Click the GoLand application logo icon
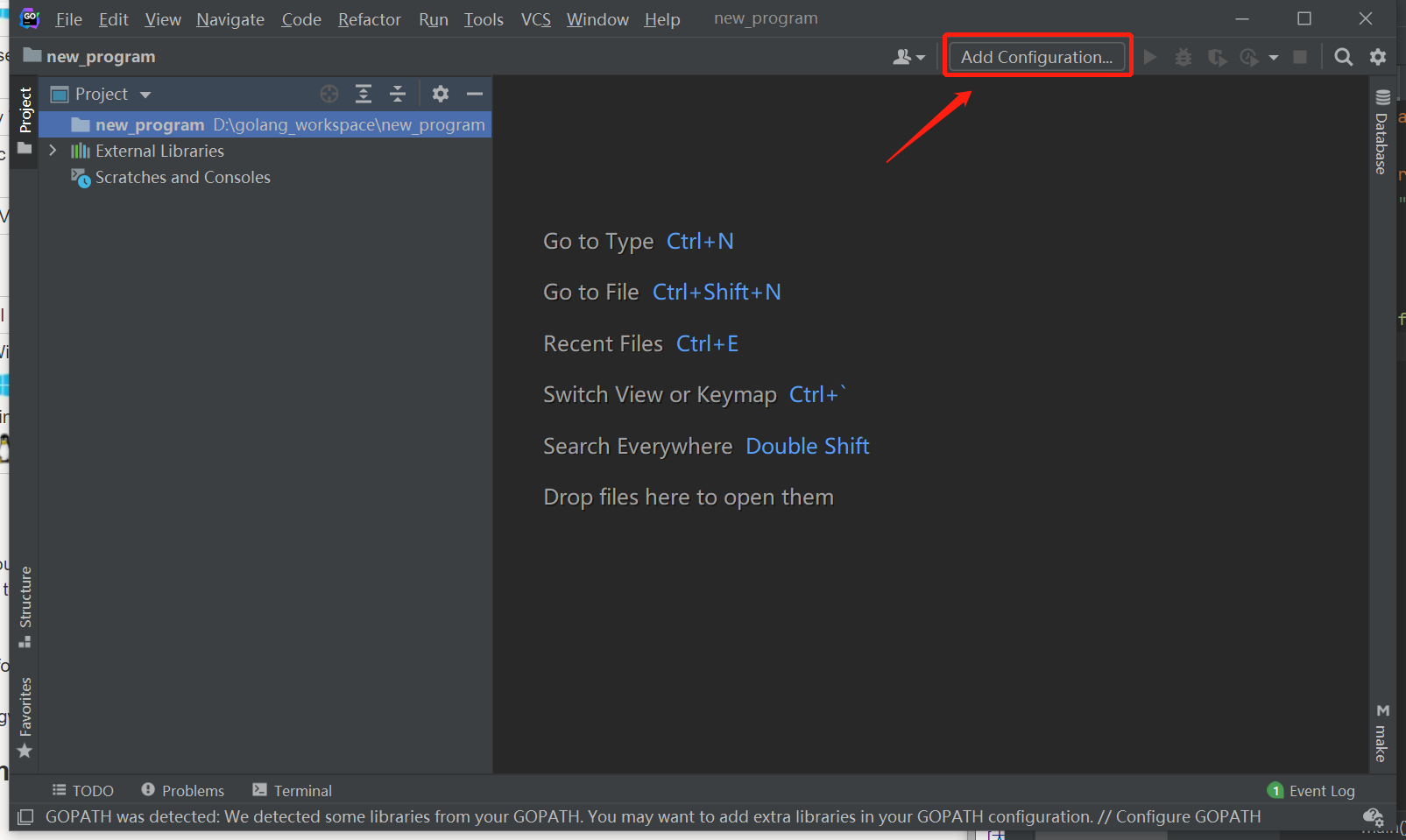The height and width of the screenshot is (840, 1406). (29, 18)
